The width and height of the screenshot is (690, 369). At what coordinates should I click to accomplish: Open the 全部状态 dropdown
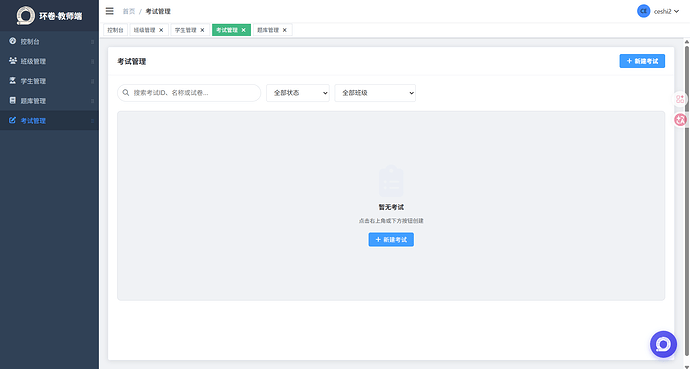(297, 93)
